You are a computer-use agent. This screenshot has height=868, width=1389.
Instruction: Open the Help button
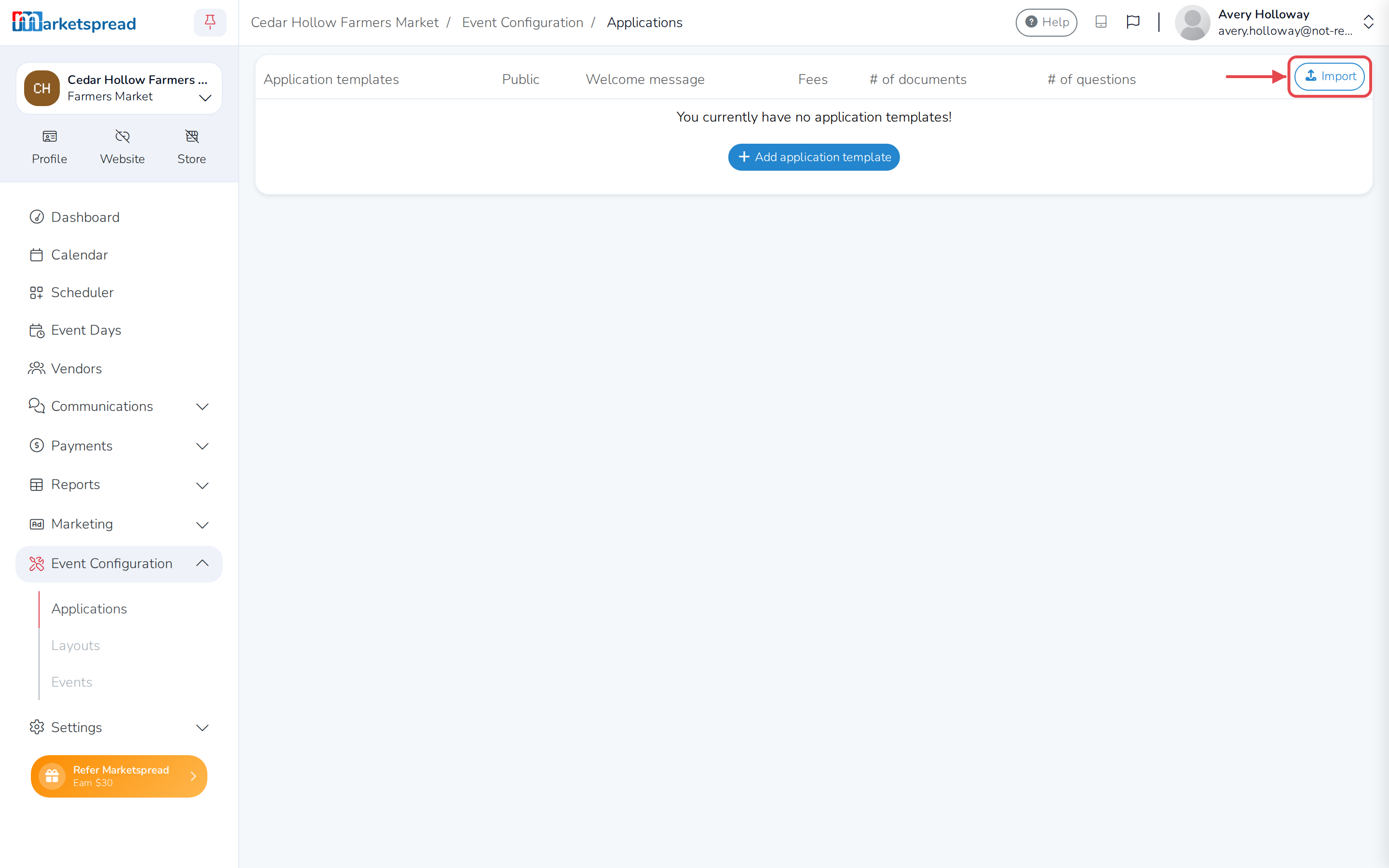(1047, 22)
